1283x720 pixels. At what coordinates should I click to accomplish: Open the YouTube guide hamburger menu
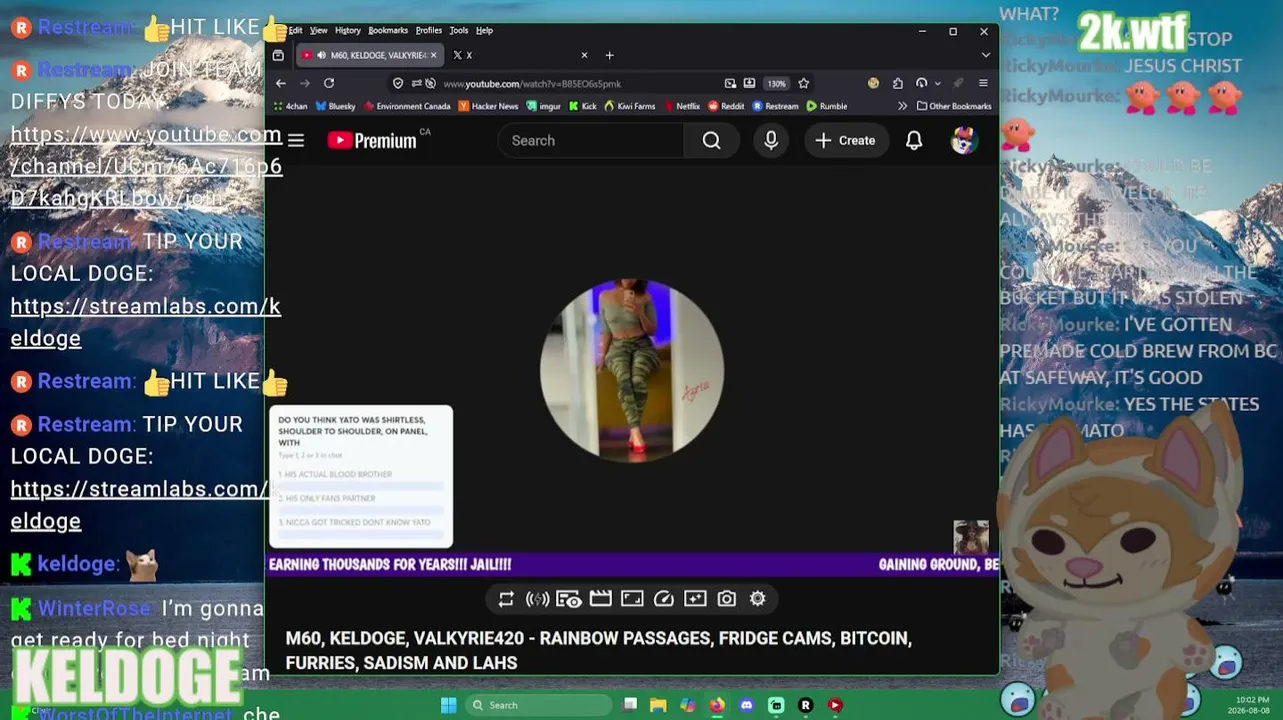pyautogui.click(x=296, y=141)
